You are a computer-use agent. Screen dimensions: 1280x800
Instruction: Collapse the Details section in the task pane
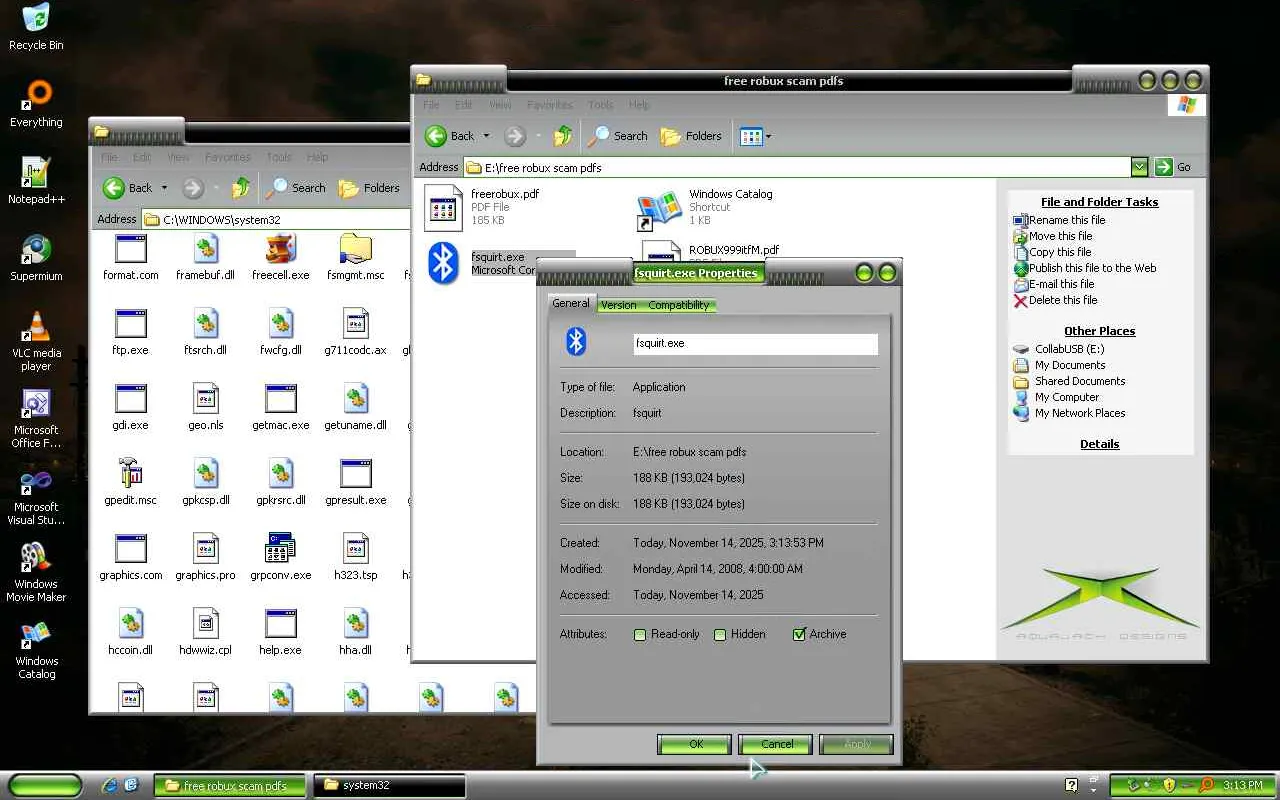coord(1100,444)
